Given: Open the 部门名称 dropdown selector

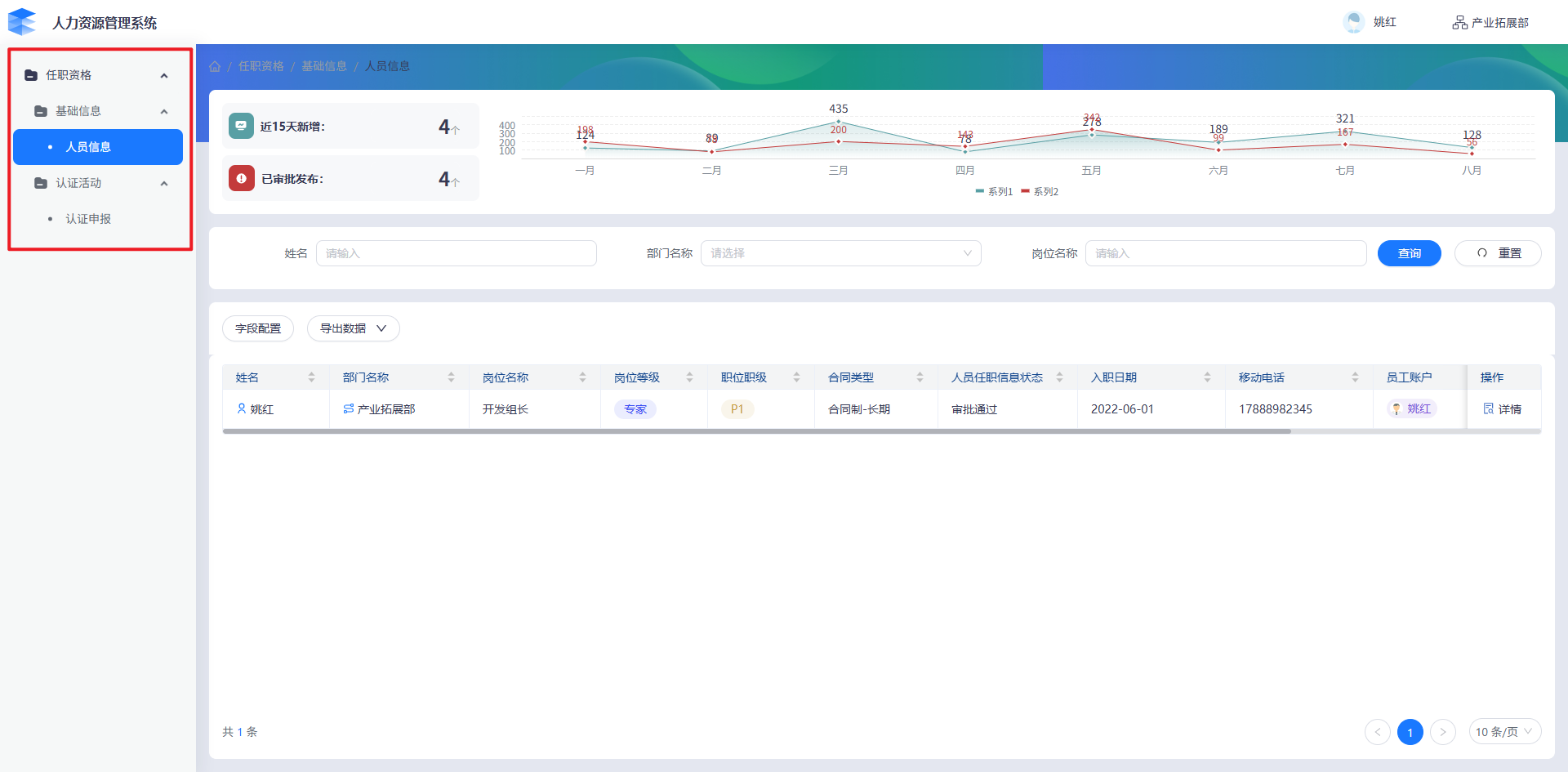Looking at the screenshot, I should (840, 253).
